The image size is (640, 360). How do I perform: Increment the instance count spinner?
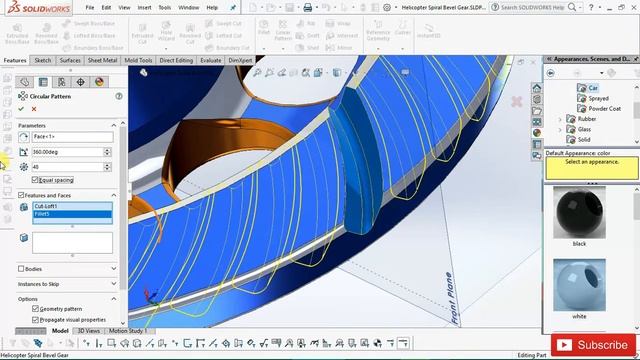point(107,164)
